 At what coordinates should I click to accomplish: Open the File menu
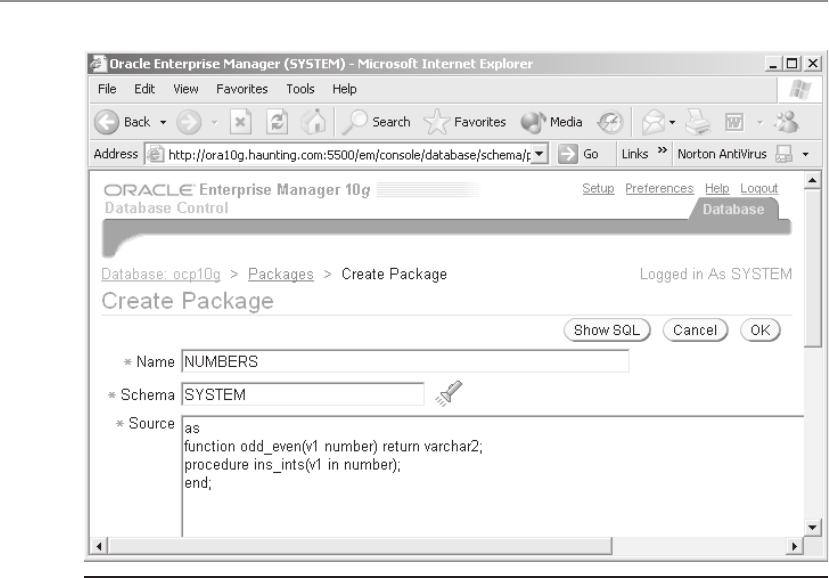pyautogui.click(x=107, y=89)
